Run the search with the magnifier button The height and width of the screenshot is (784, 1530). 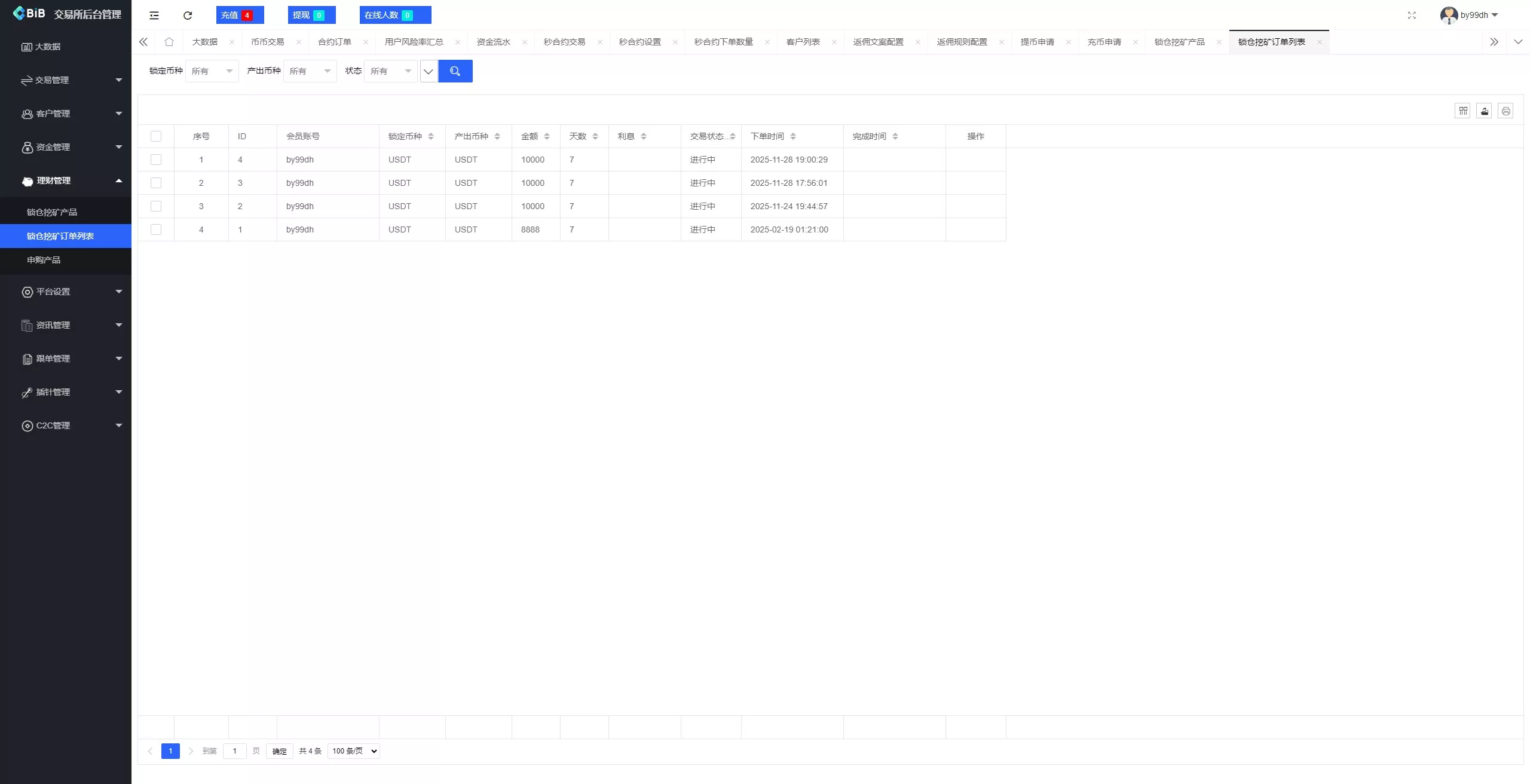pos(455,71)
